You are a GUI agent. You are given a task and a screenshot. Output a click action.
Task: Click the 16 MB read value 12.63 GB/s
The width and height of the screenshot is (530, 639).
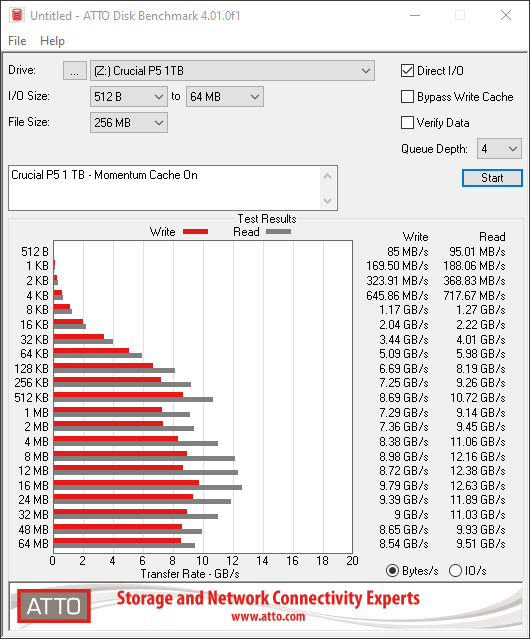(x=477, y=486)
